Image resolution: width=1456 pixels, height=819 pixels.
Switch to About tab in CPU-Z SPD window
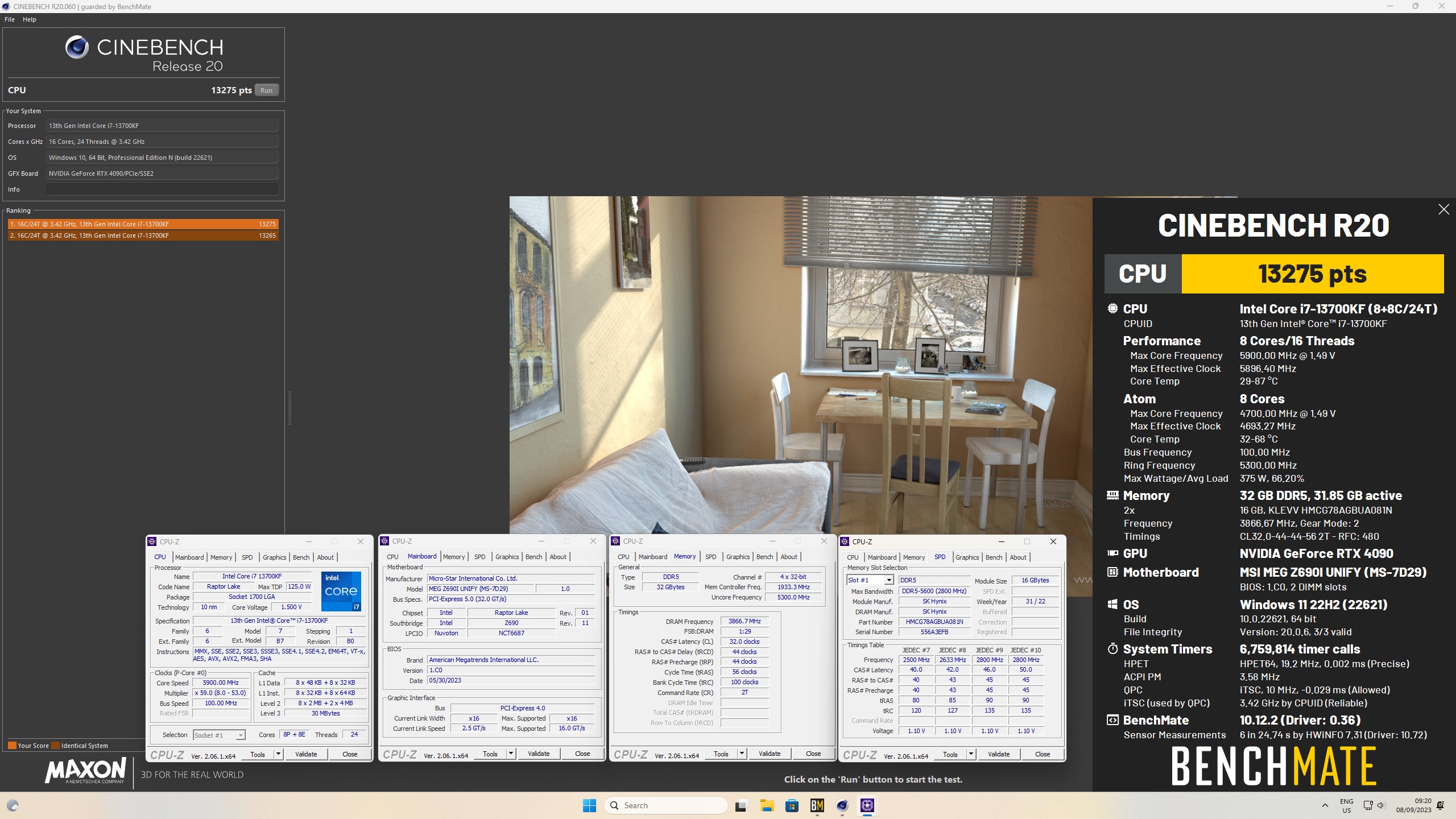click(1018, 557)
